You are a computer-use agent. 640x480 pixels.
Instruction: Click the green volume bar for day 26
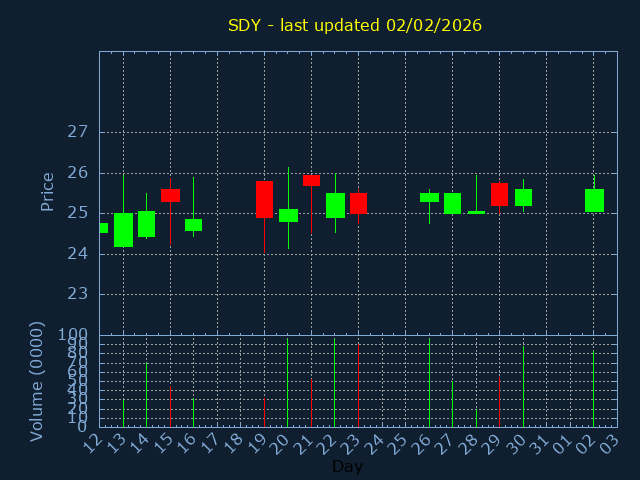click(429, 382)
